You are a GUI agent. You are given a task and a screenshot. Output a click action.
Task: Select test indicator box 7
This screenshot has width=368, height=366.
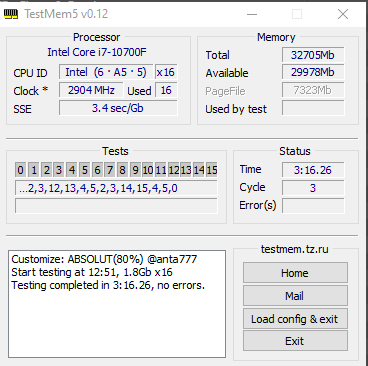(110, 170)
